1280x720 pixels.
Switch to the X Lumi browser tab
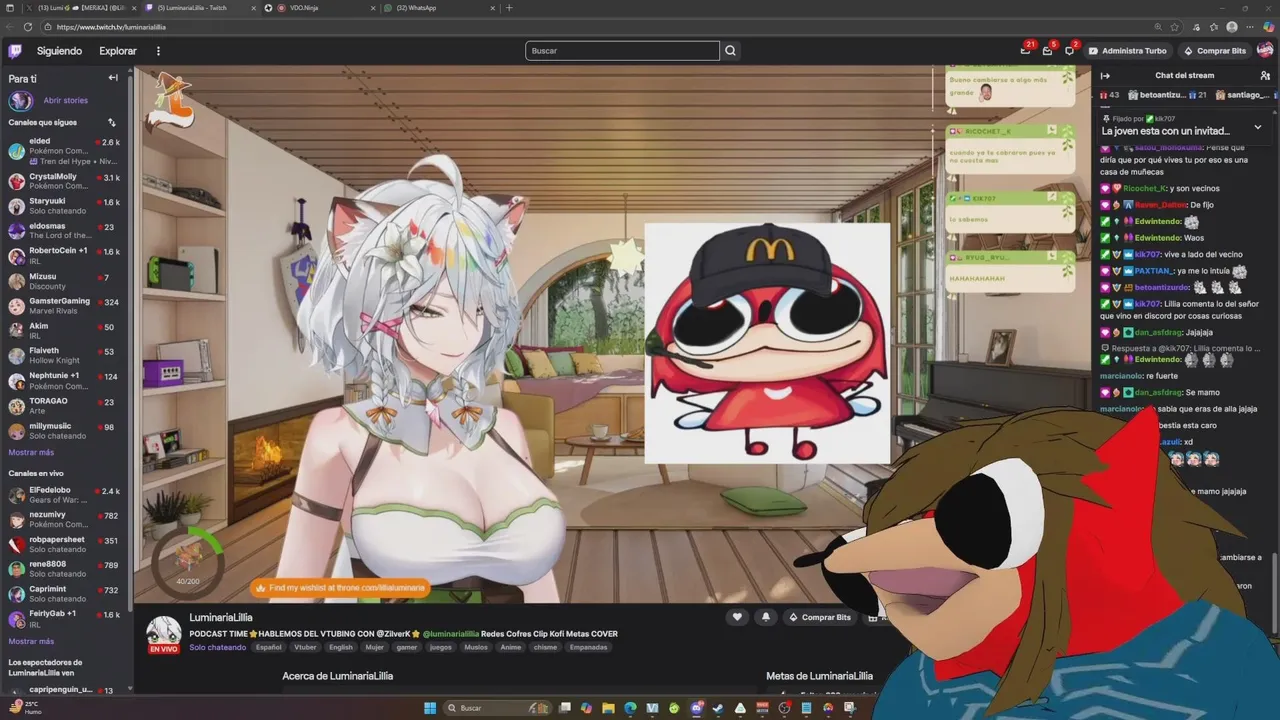coord(81,8)
